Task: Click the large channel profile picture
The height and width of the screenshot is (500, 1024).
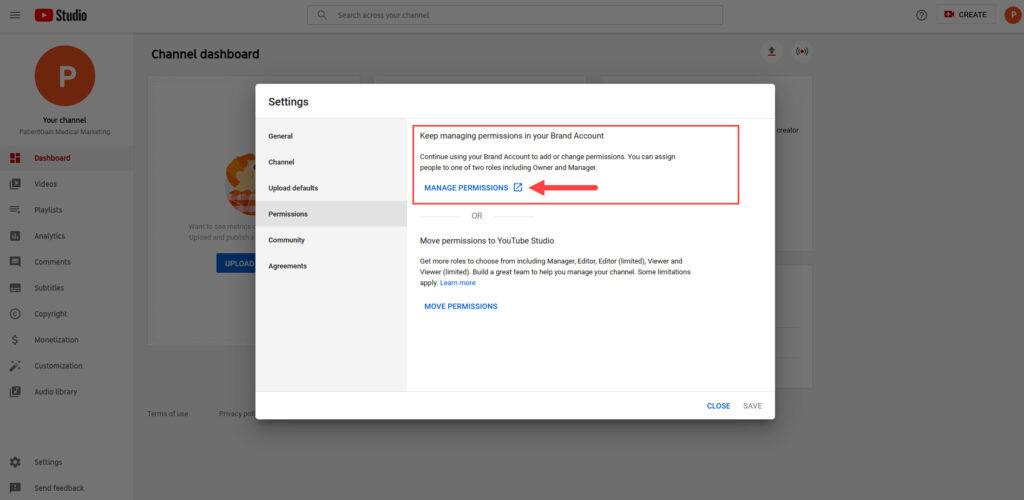Action: 65,76
